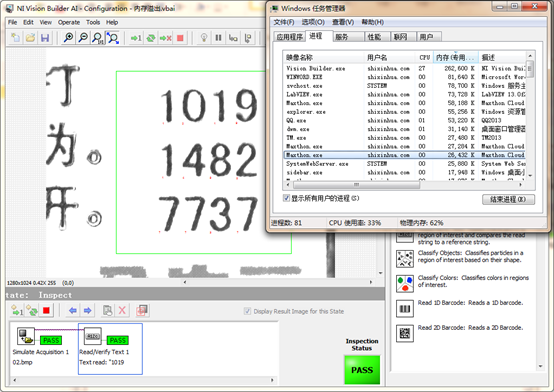Toggle Display Result Image for this State
Screen dimensions: 554x392
pos(247,311)
